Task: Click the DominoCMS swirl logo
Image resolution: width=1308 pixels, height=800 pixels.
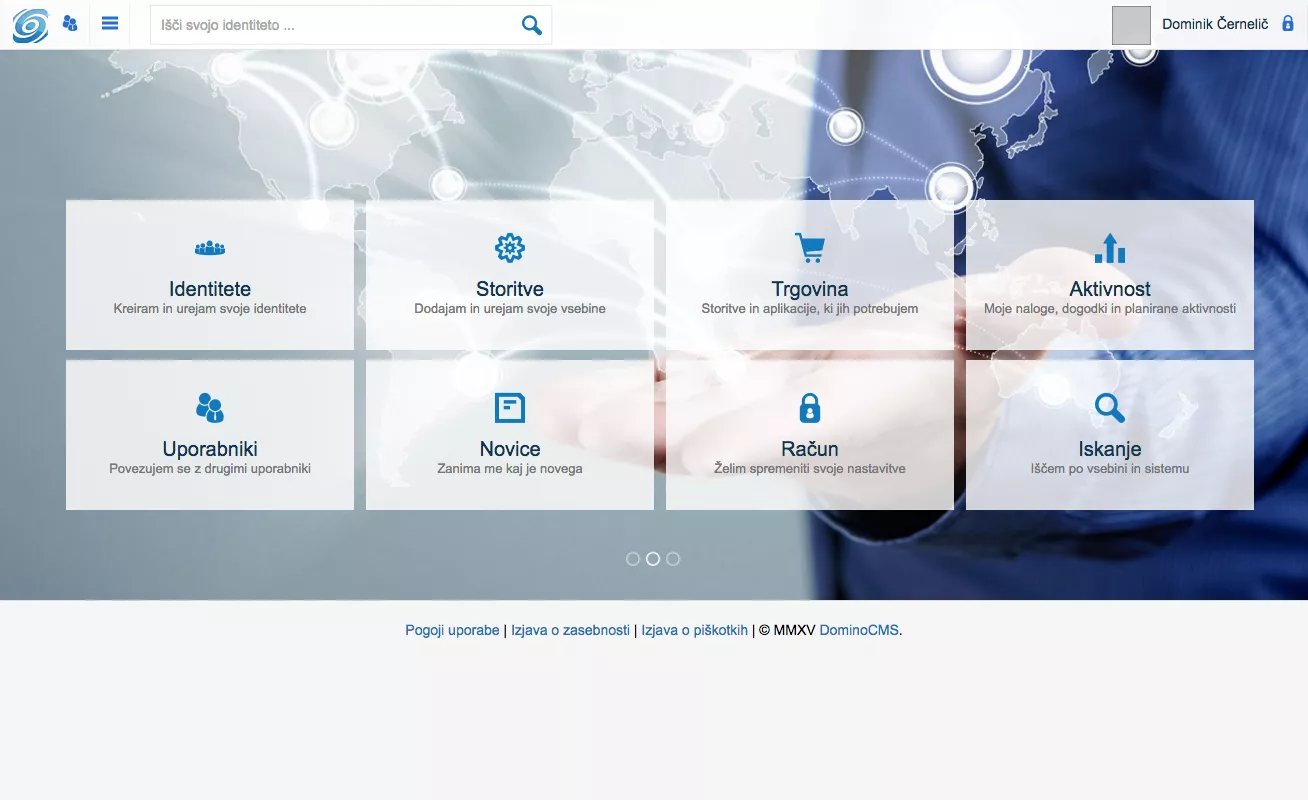Action: pos(30,25)
